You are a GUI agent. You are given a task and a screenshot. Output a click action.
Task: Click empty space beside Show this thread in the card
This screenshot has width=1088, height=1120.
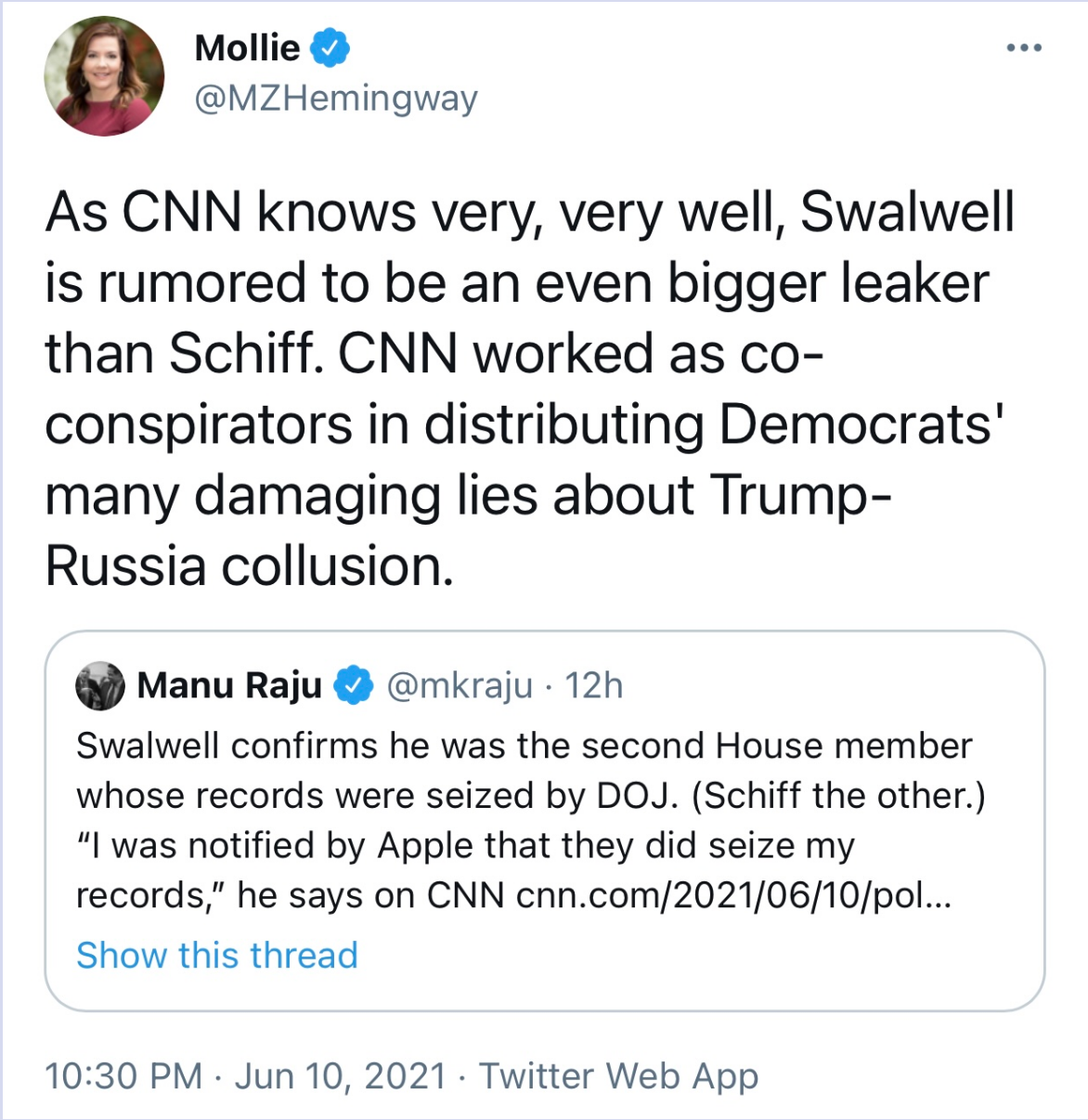pyautogui.click(x=696, y=957)
